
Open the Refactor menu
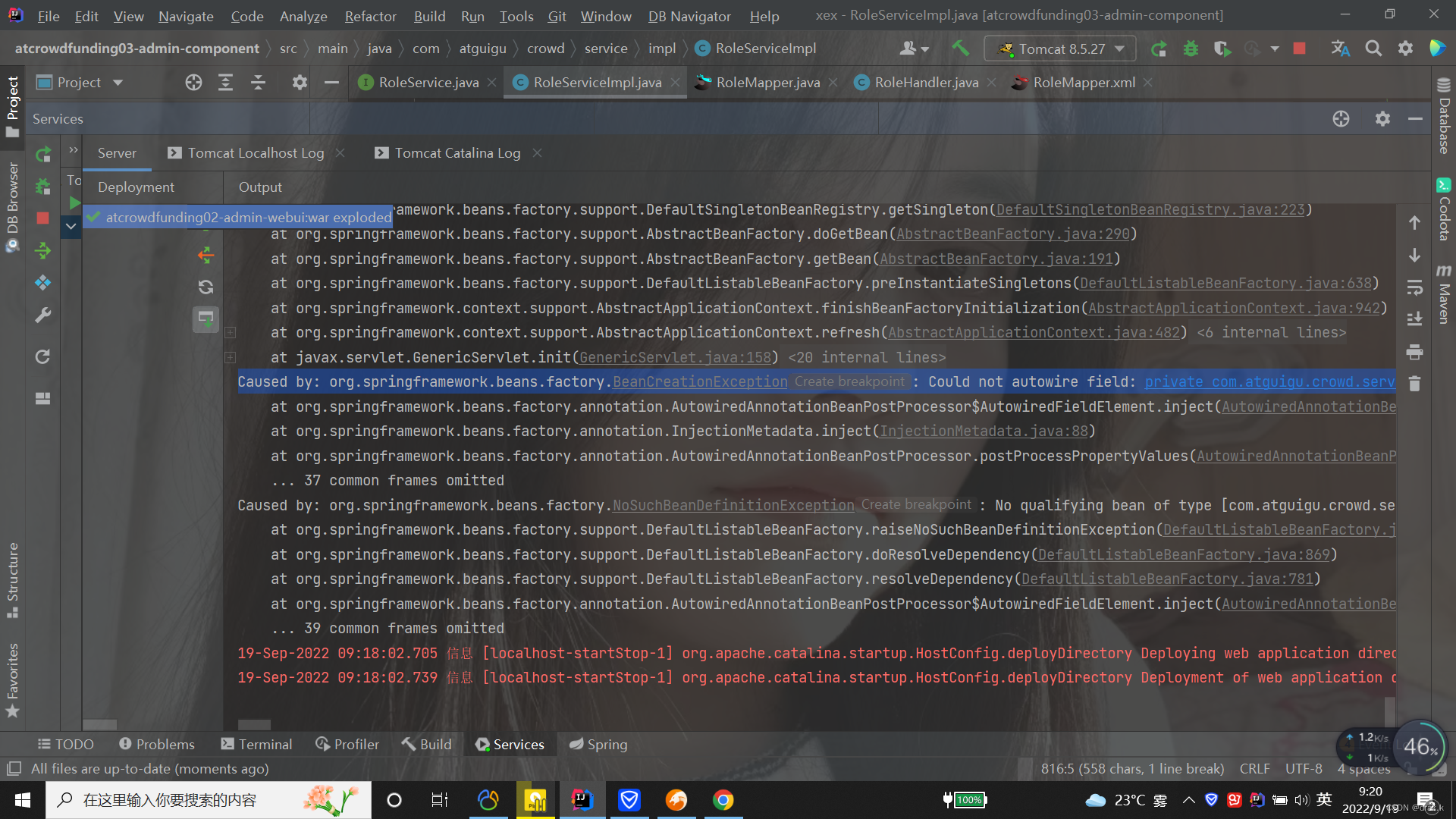click(370, 16)
